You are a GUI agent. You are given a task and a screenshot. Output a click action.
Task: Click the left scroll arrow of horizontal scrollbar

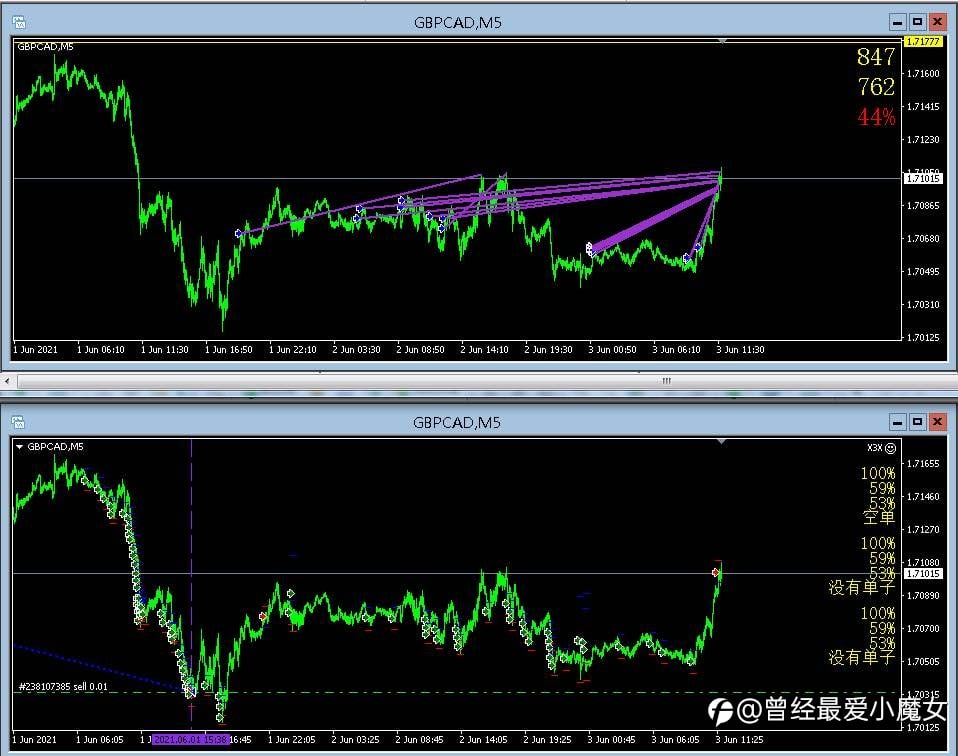coord(7,381)
